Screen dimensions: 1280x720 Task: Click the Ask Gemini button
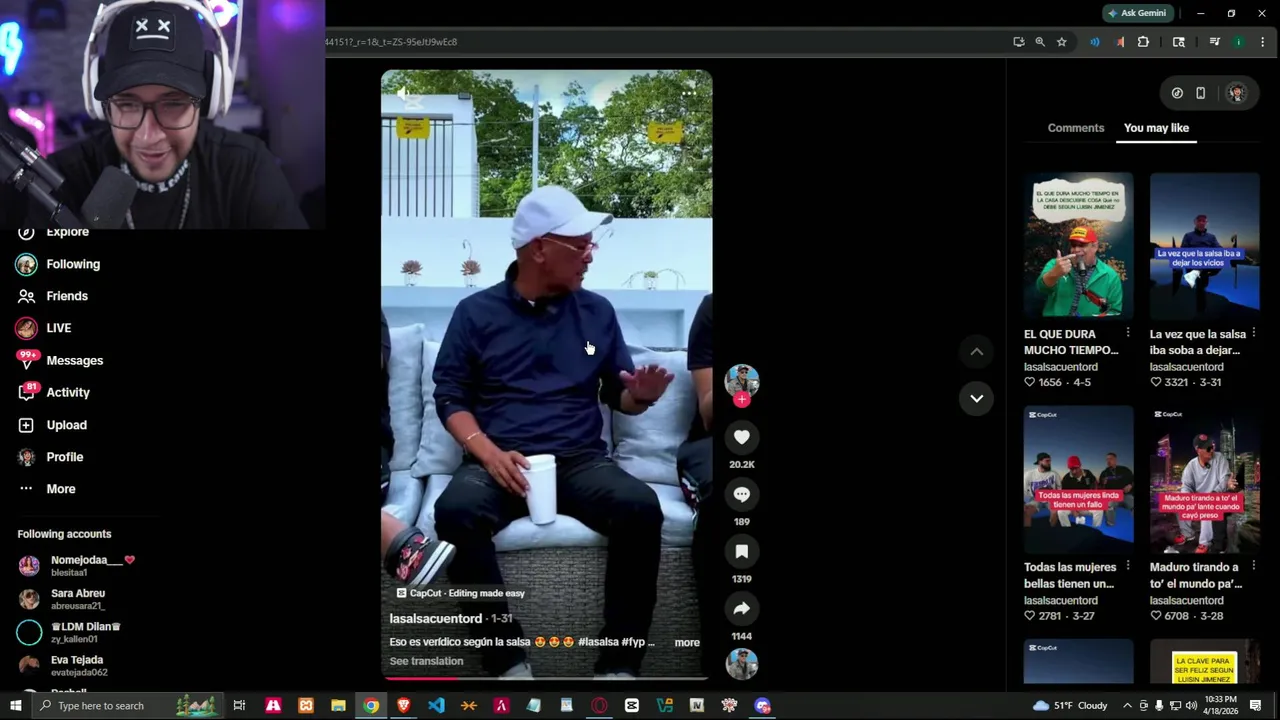pos(1136,13)
